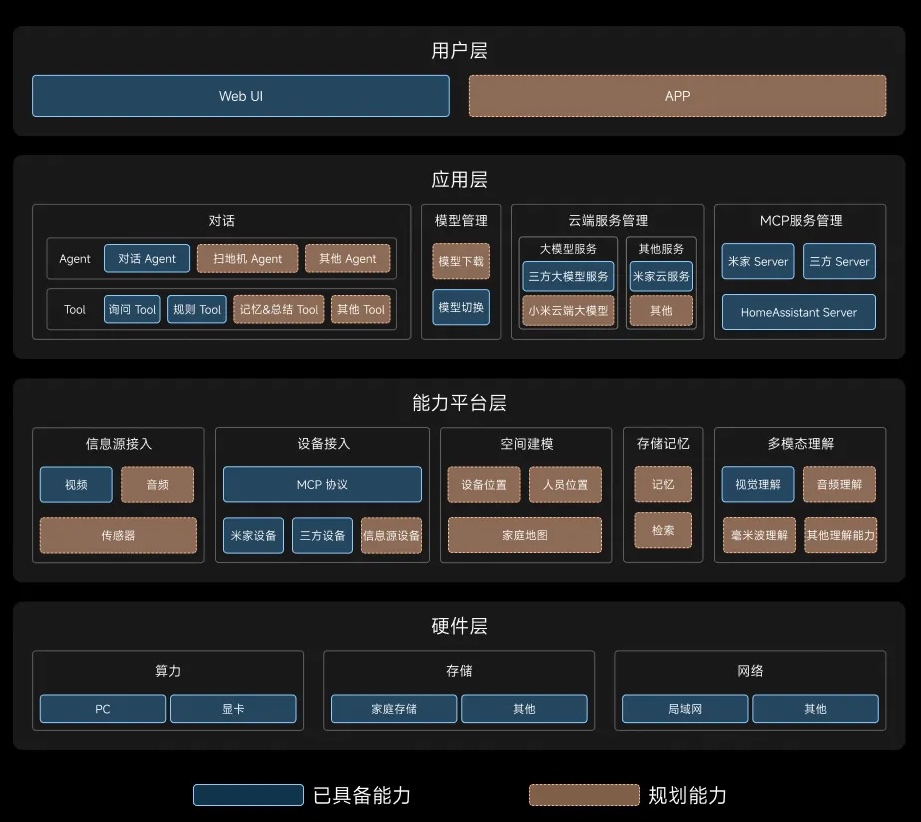
Task: Click the brown 规划能力 legend swatch
Action: (x=584, y=795)
